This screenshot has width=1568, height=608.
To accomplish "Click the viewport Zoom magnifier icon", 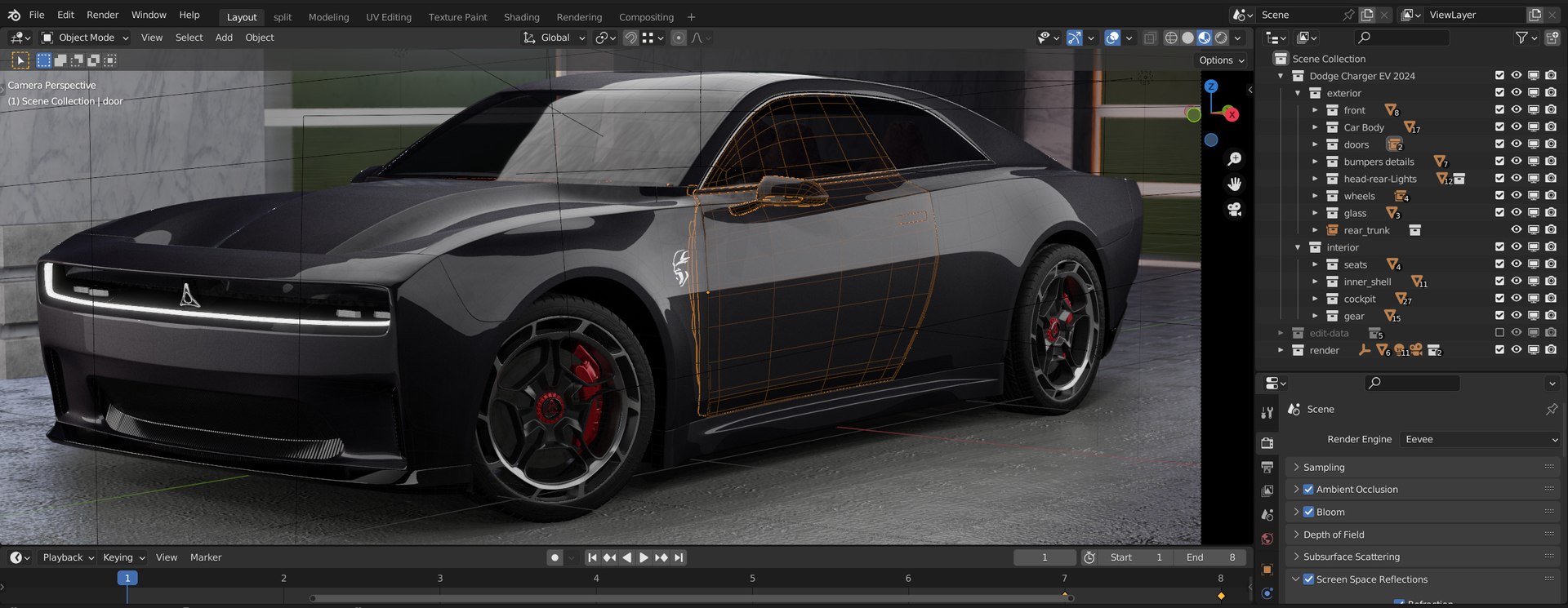I will tap(1234, 159).
